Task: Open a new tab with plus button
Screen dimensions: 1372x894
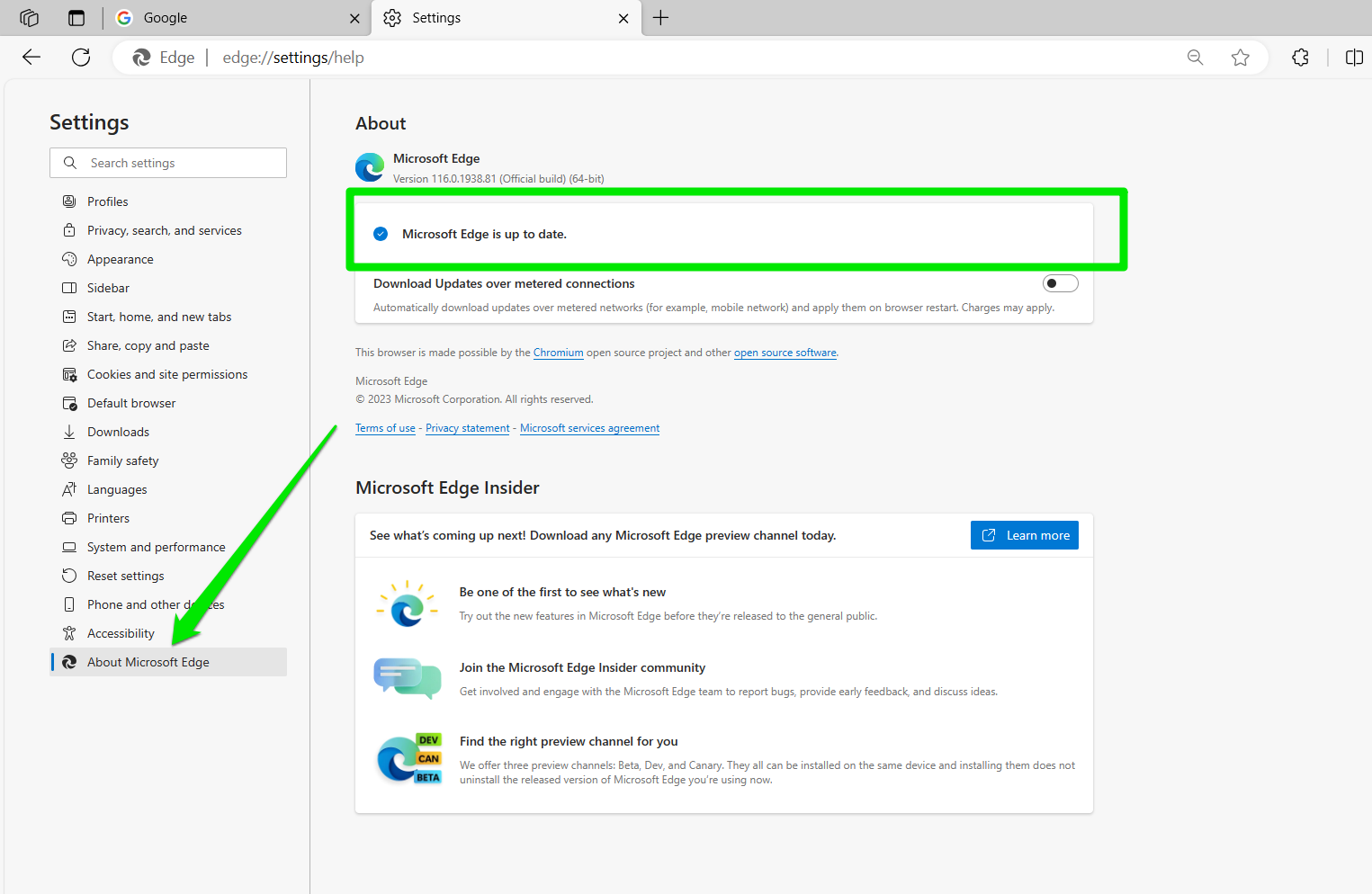Action: [660, 18]
